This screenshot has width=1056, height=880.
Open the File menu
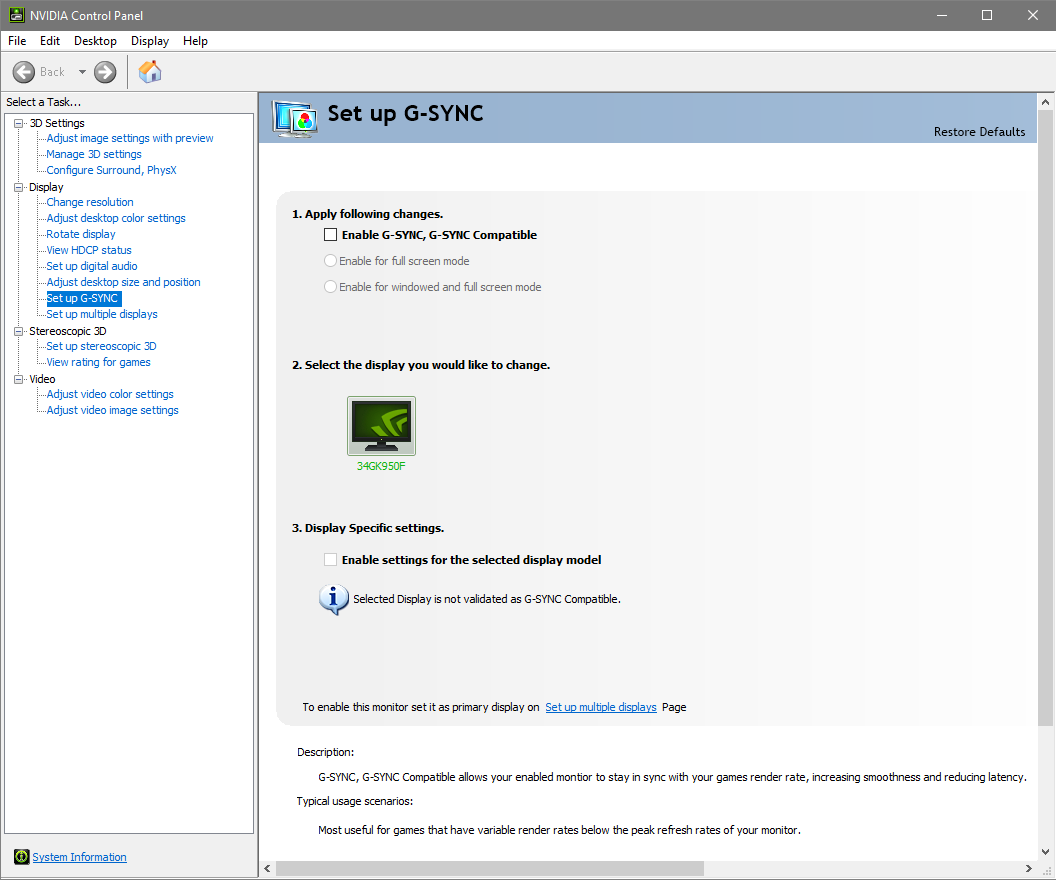click(17, 41)
